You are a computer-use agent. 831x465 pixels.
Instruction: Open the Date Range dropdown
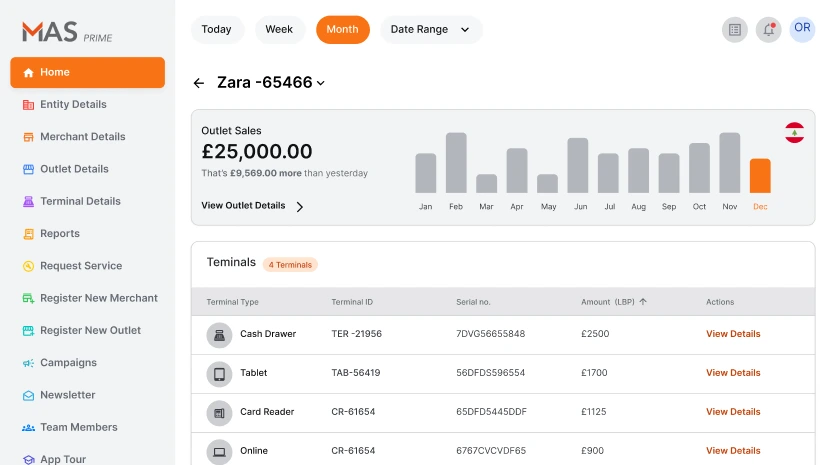(430, 30)
